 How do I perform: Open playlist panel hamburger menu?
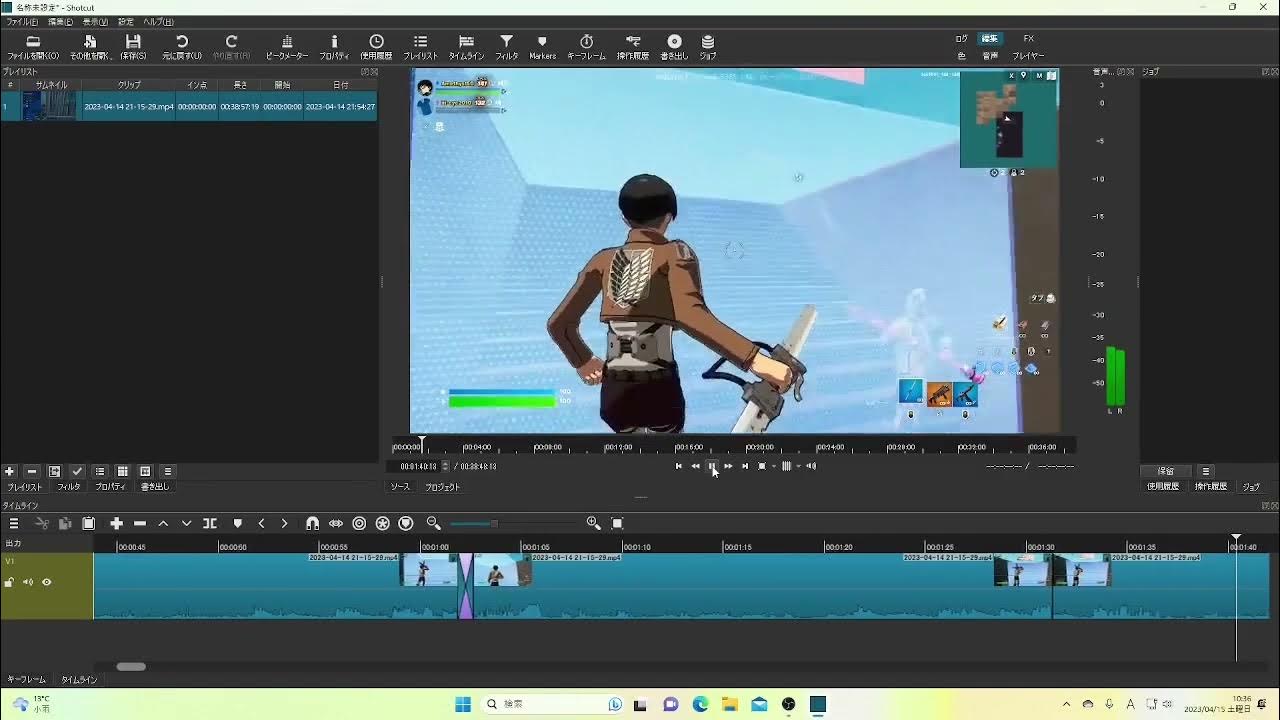[167, 471]
